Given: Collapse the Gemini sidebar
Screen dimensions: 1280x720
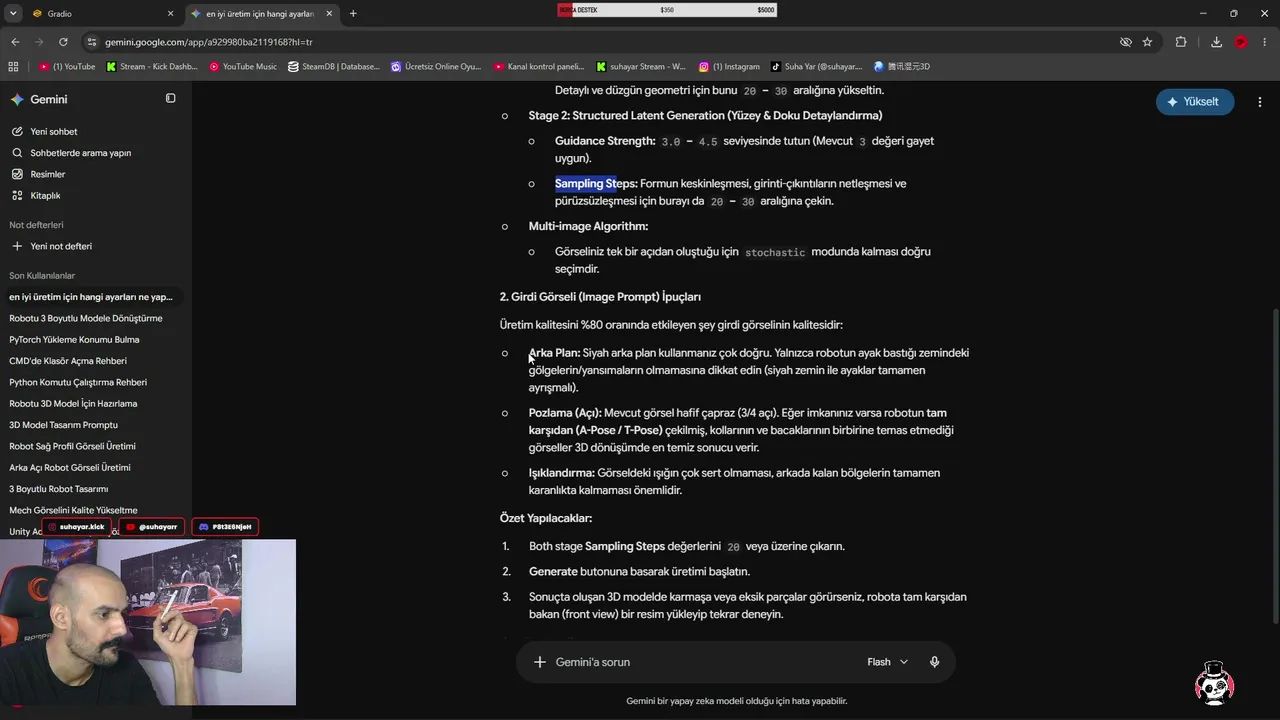Looking at the screenshot, I should pyautogui.click(x=170, y=98).
